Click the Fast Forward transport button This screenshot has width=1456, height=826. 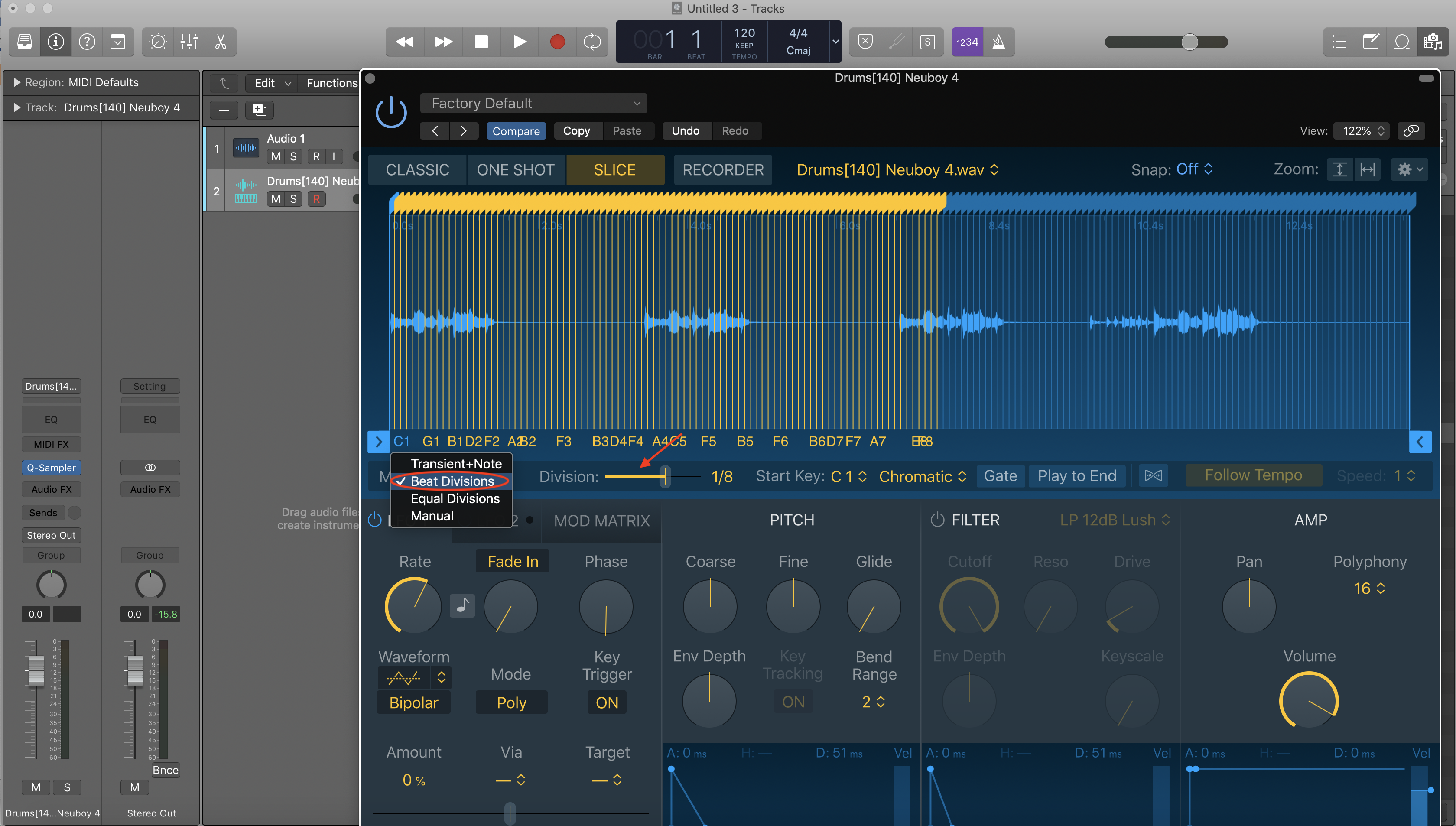(443, 42)
